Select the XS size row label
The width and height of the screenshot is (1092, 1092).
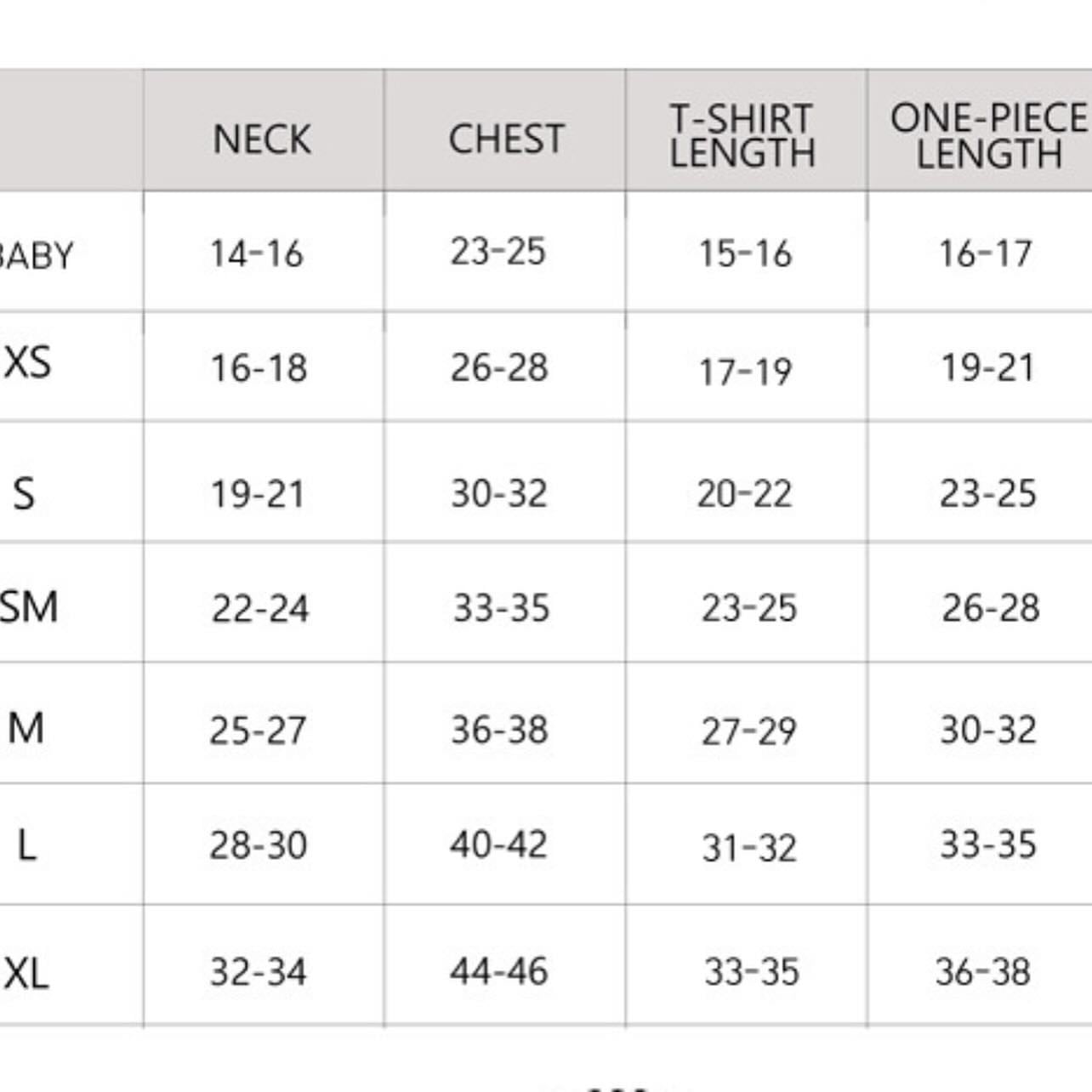[28, 363]
